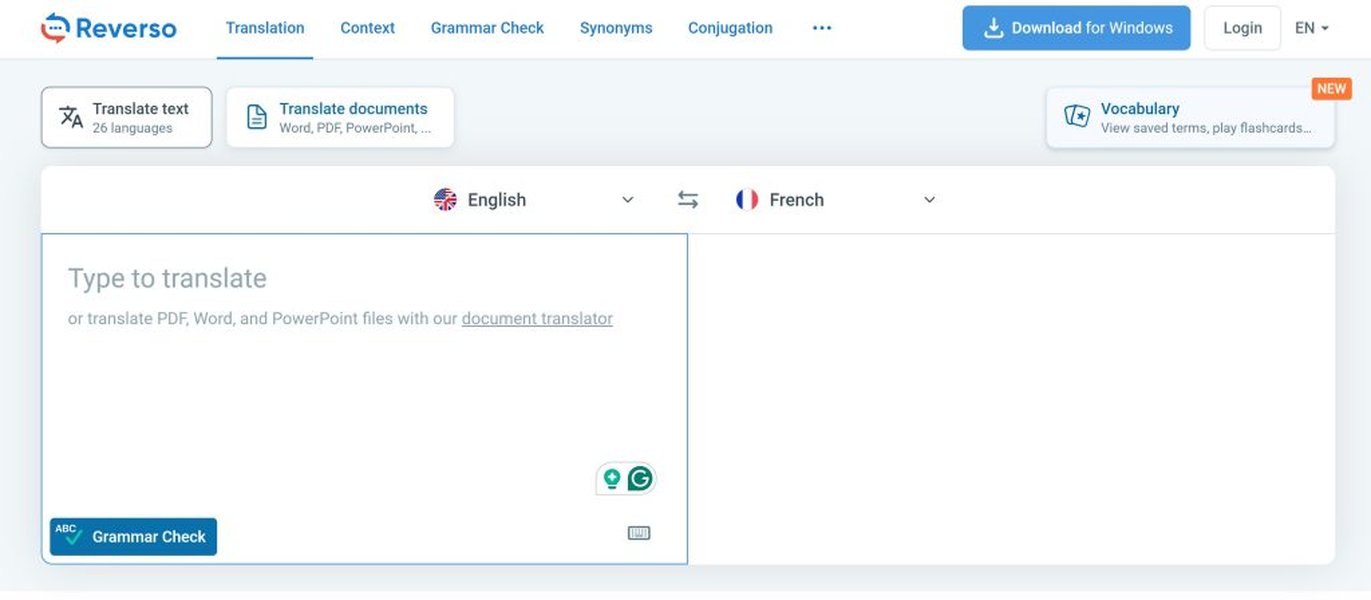
Task: Open the on-screen keyboard icon
Action: [637, 533]
